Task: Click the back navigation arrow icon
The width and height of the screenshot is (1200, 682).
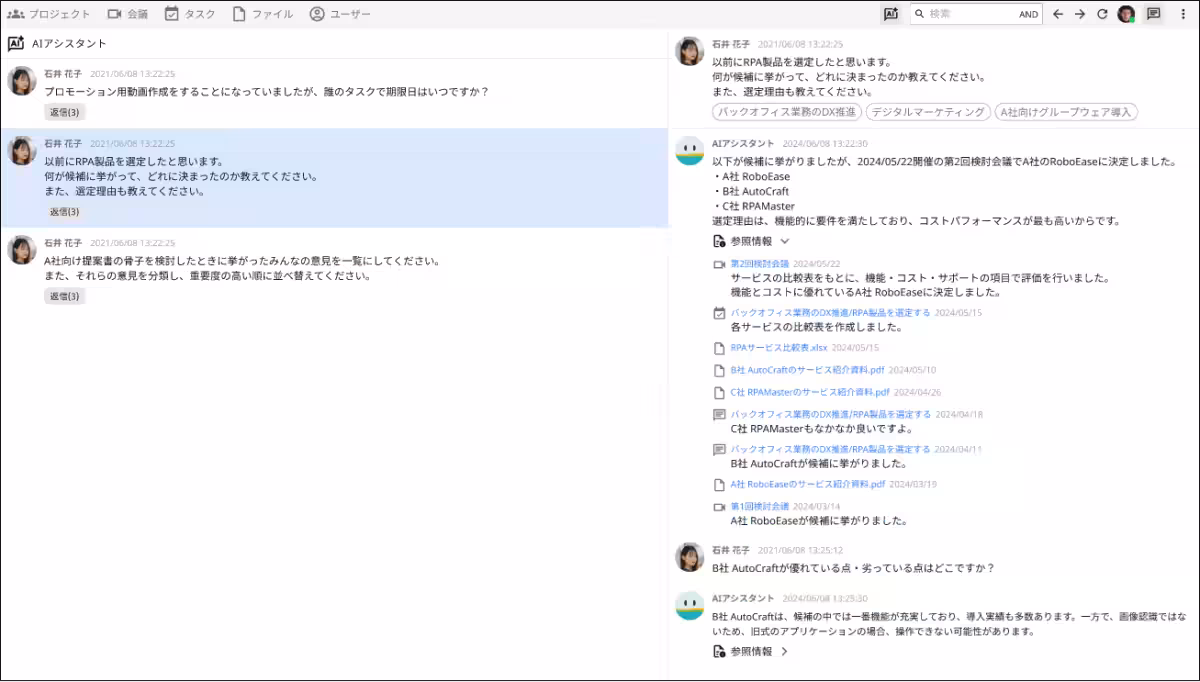Action: [x=1058, y=14]
